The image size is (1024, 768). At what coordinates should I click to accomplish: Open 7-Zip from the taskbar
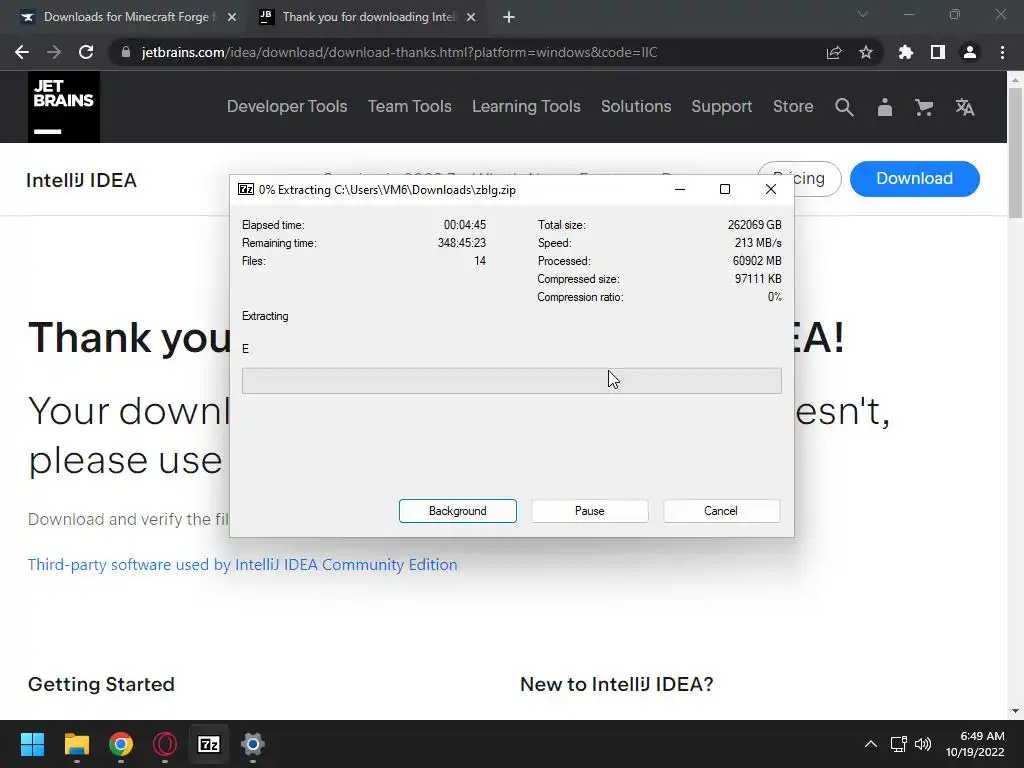pos(209,744)
